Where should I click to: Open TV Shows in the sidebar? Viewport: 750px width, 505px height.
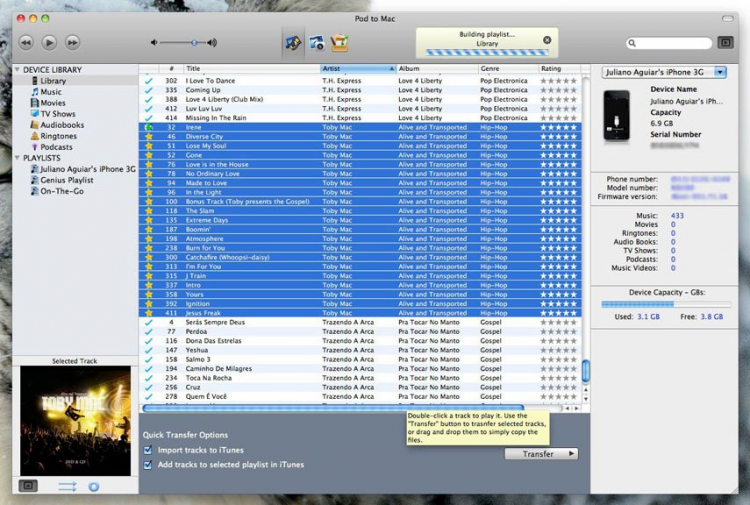(53, 114)
